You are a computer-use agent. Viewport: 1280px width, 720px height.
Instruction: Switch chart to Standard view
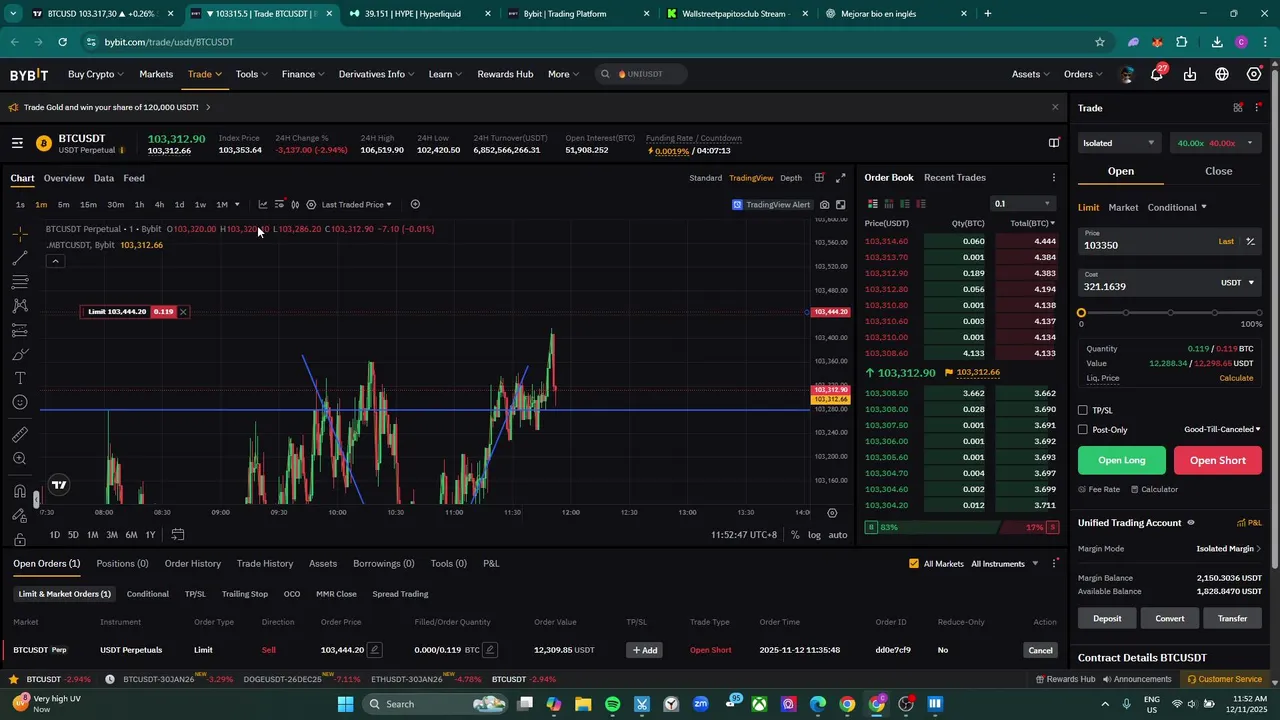705,178
